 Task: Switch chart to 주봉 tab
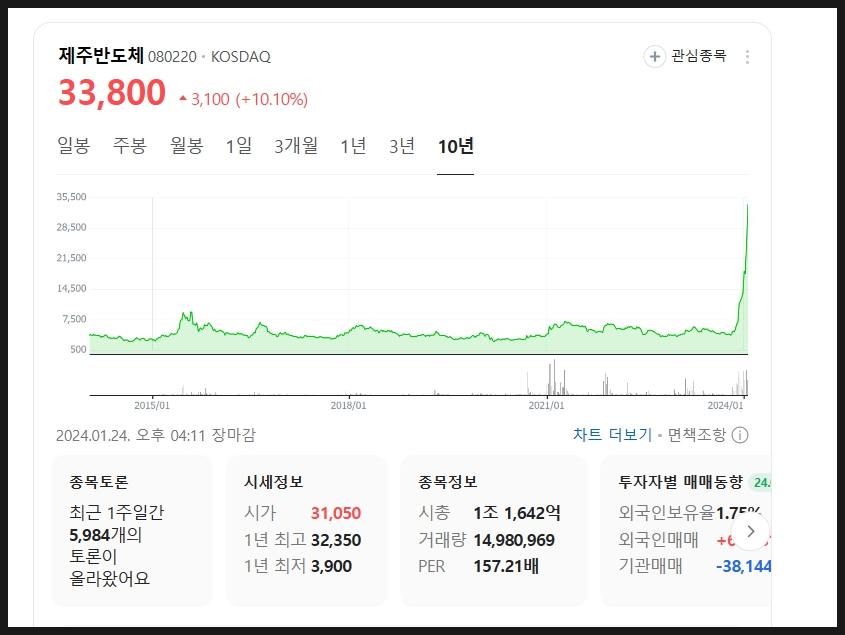tap(129, 146)
